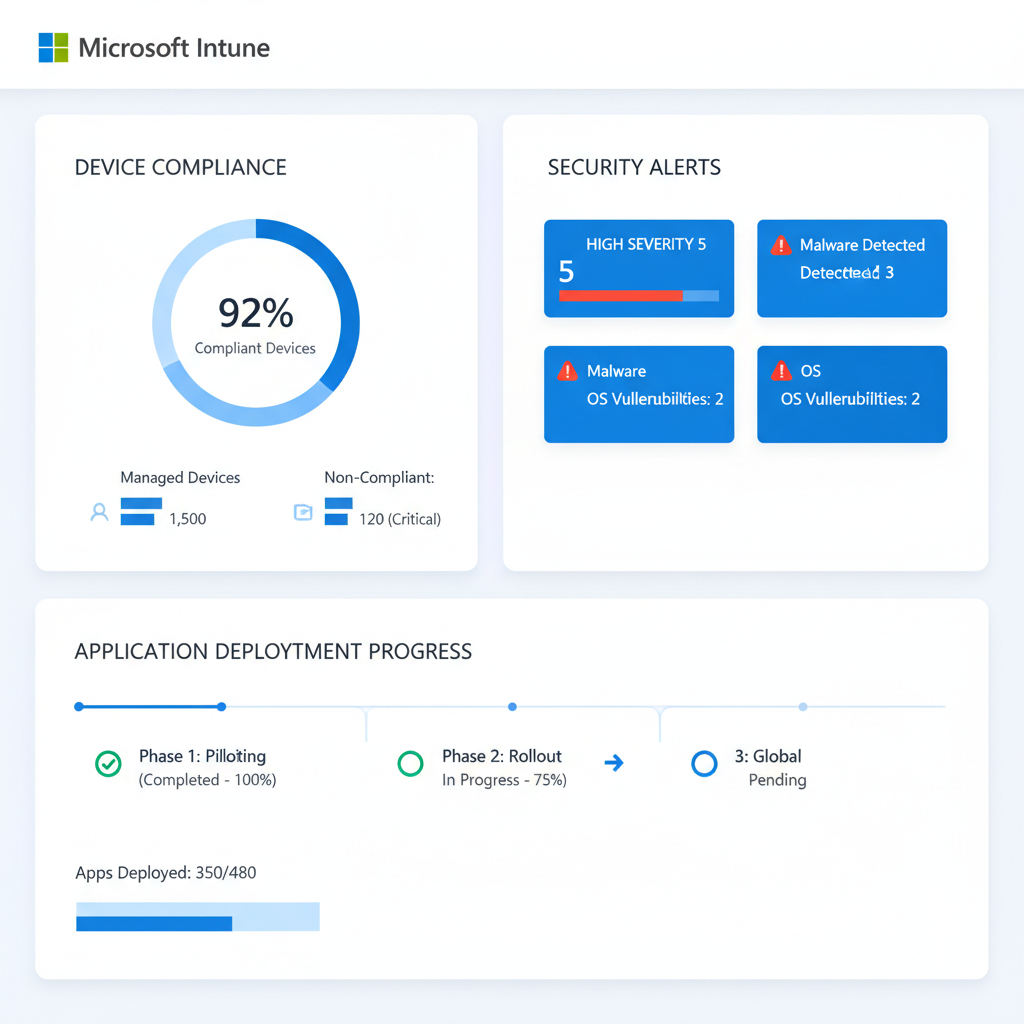Click the Non-Compliant label
This screenshot has height=1024, width=1024.
tap(379, 478)
